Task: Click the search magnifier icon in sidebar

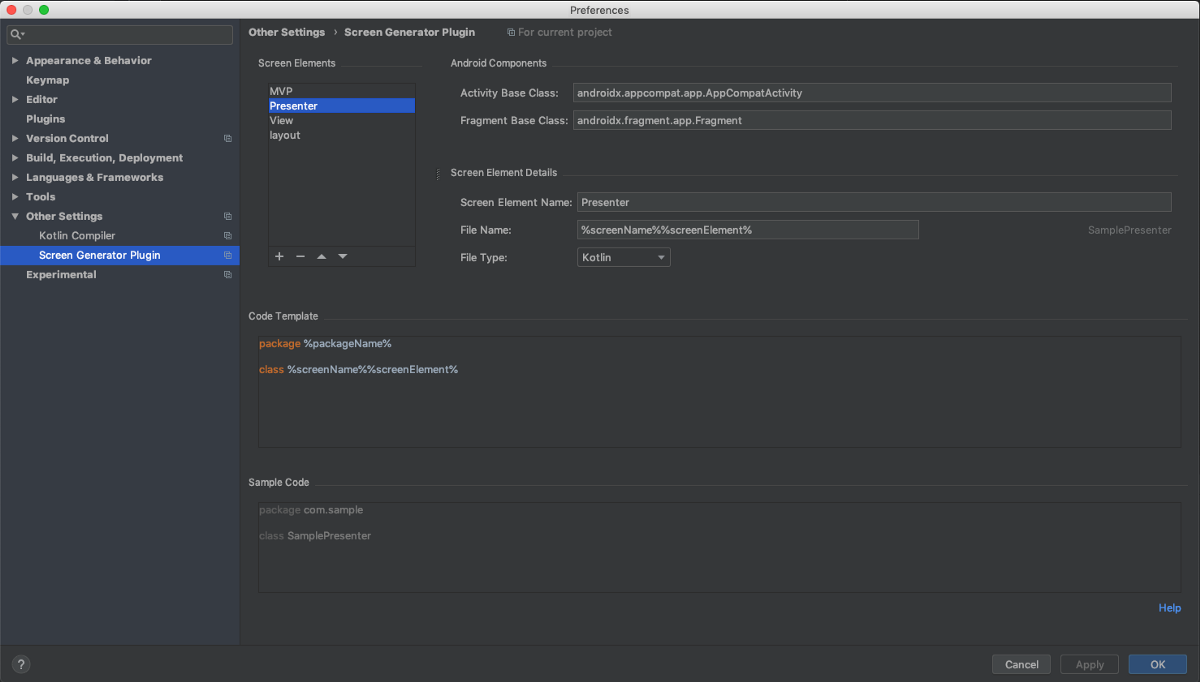Action: click(17, 35)
